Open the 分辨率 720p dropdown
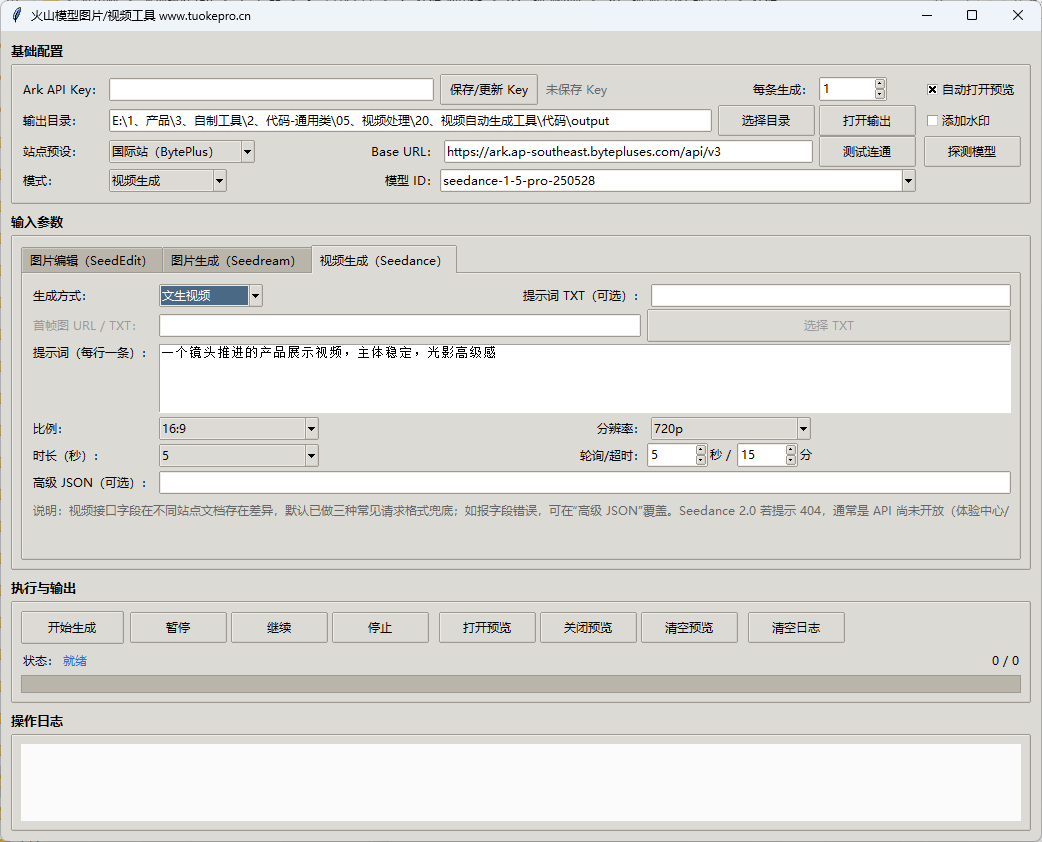This screenshot has width=1042, height=842. 803,429
